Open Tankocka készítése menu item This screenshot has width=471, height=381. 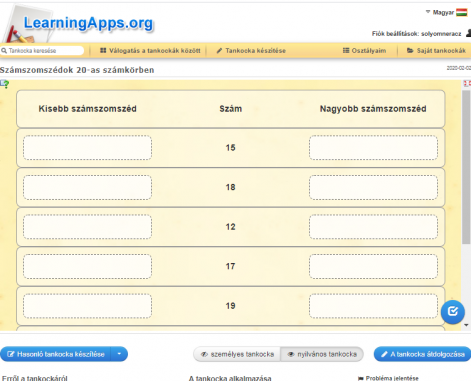click(251, 51)
